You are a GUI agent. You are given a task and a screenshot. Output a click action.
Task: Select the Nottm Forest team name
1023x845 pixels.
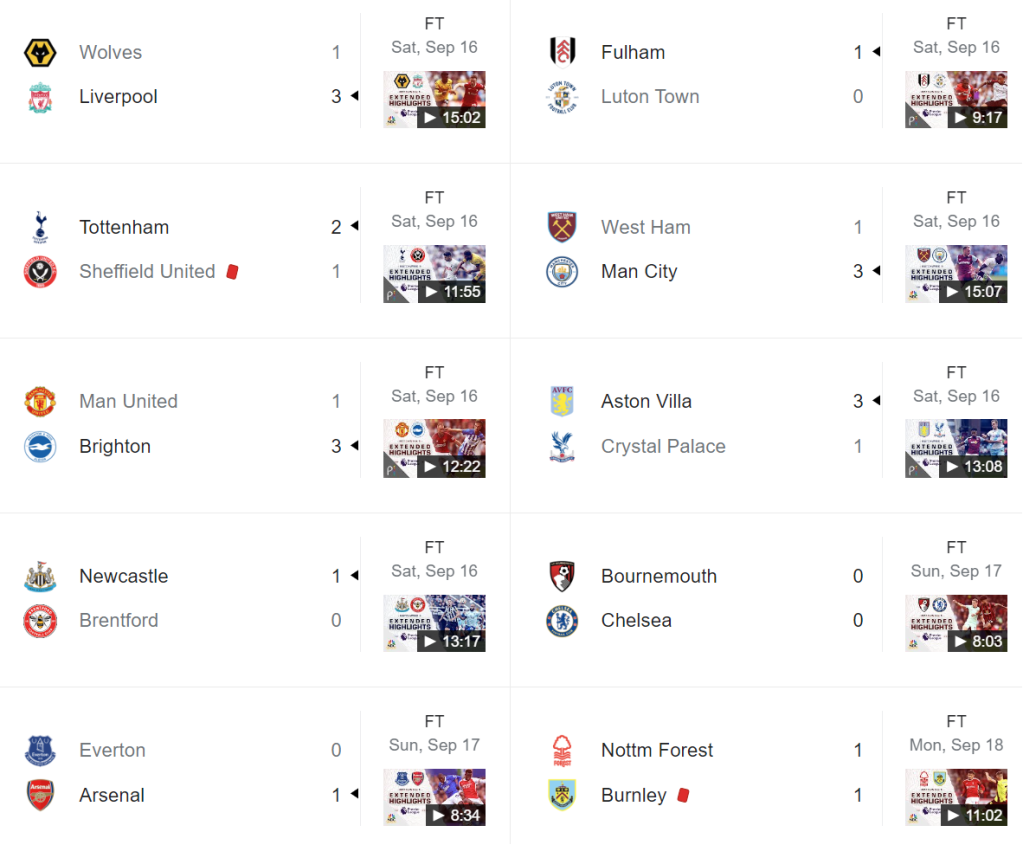(657, 750)
